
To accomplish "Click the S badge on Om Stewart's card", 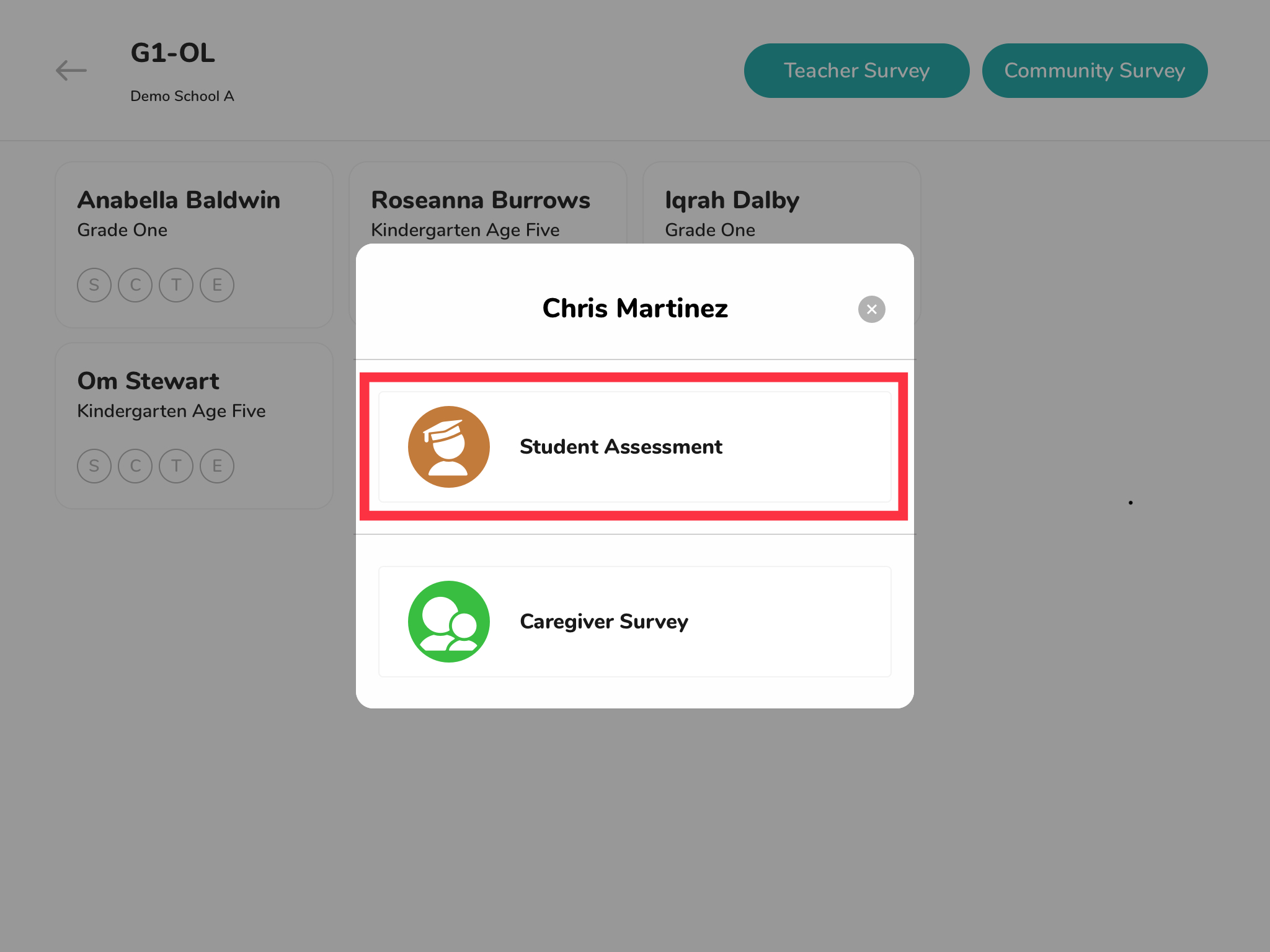I will (94, 466).
